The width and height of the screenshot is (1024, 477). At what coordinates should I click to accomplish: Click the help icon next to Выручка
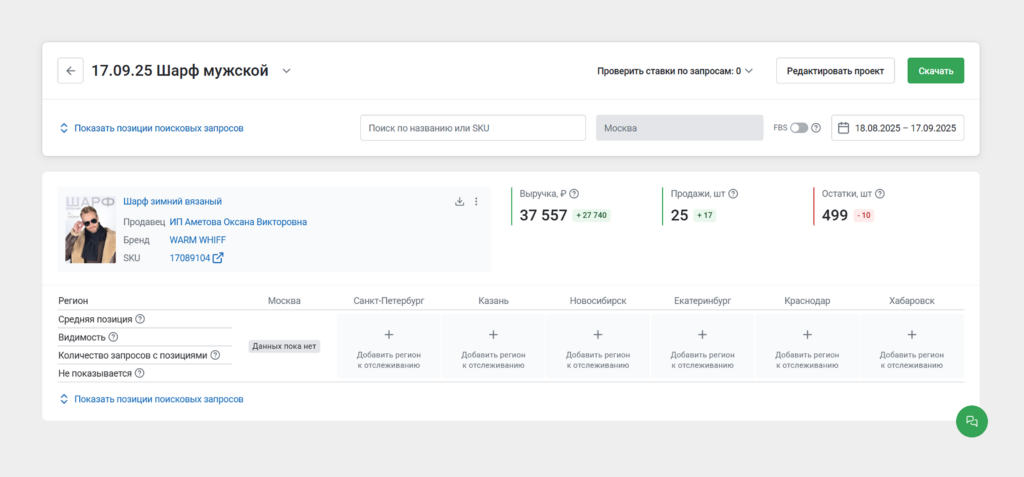click(x=574, y=194)
